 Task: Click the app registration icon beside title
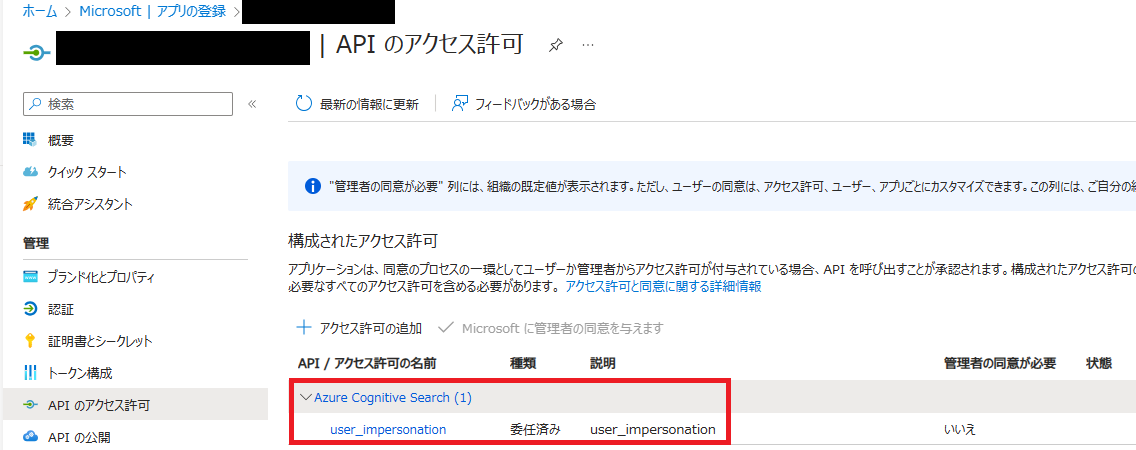(36, 52)
